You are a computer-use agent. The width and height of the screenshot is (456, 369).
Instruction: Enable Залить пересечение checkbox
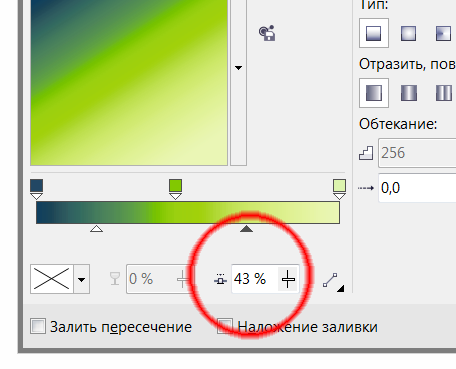(x=38, y=326)
